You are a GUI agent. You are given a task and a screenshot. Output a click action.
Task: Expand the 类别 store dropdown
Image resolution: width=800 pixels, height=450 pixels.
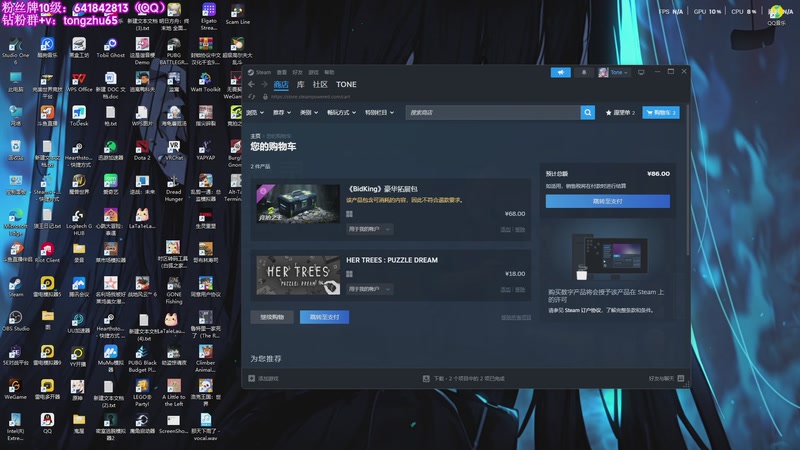click(309, 112)
